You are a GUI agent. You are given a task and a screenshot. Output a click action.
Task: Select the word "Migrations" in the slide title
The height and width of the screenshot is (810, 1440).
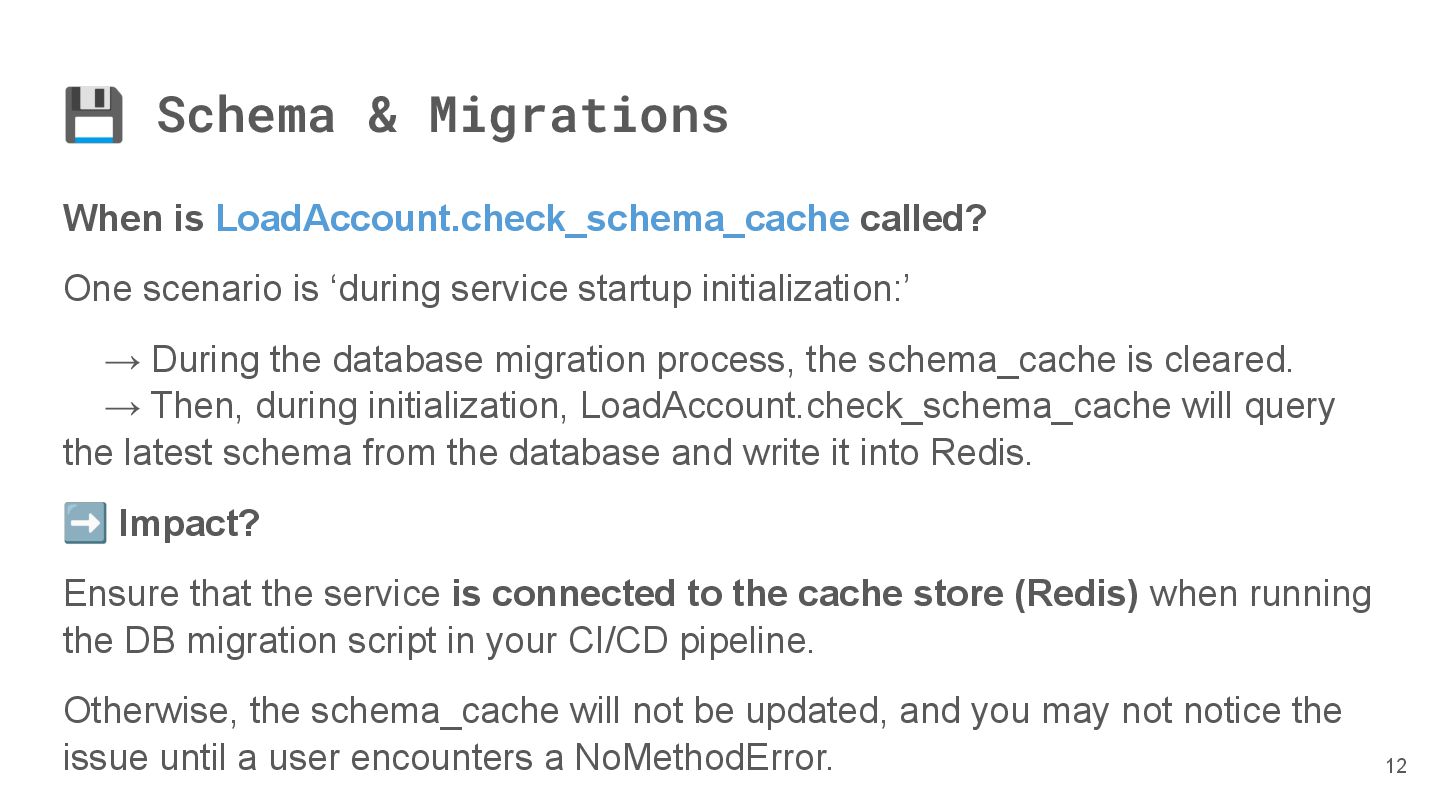[x=579, y=115]
